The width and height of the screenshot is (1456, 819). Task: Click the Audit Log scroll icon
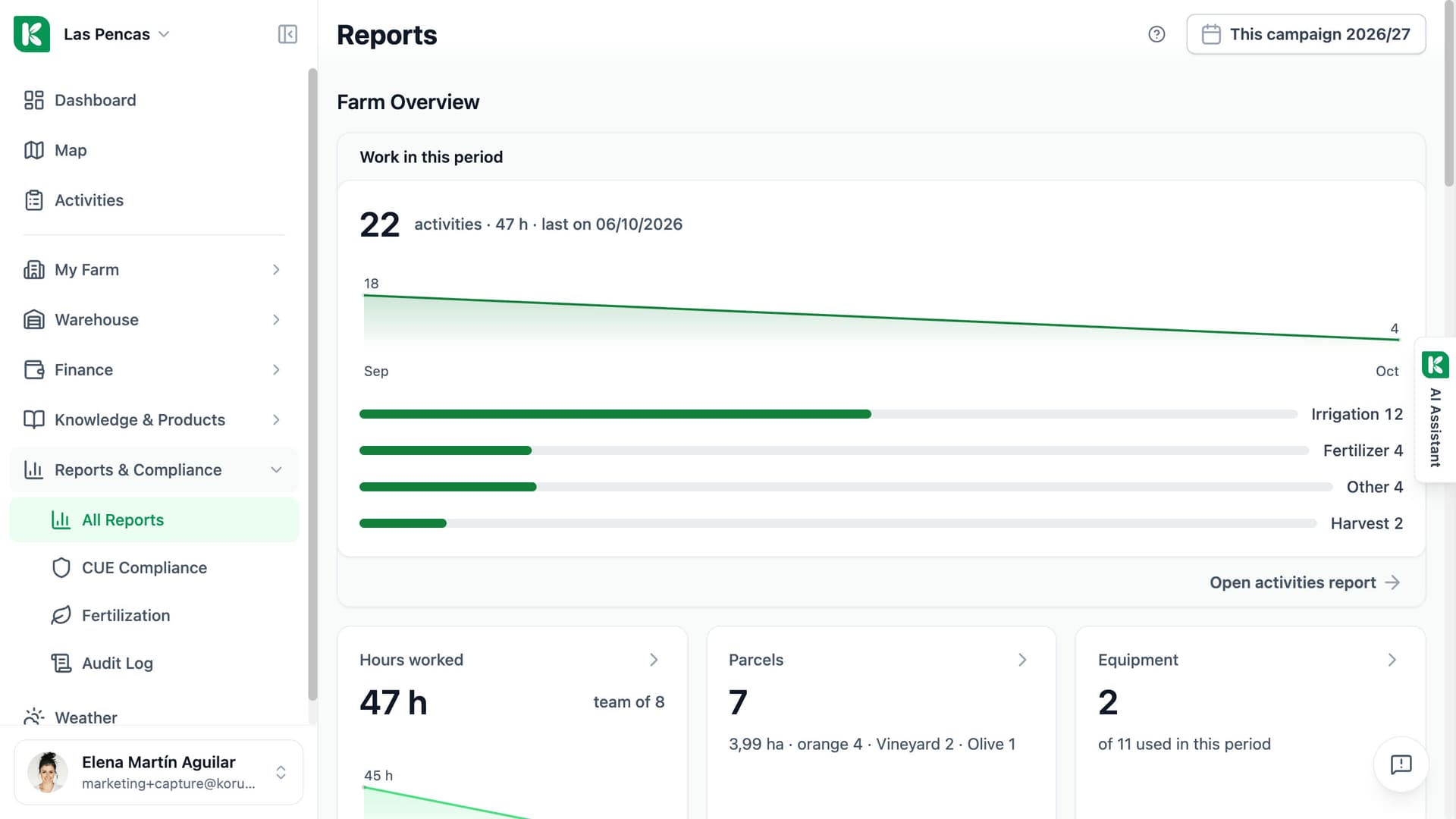[61, 664]
